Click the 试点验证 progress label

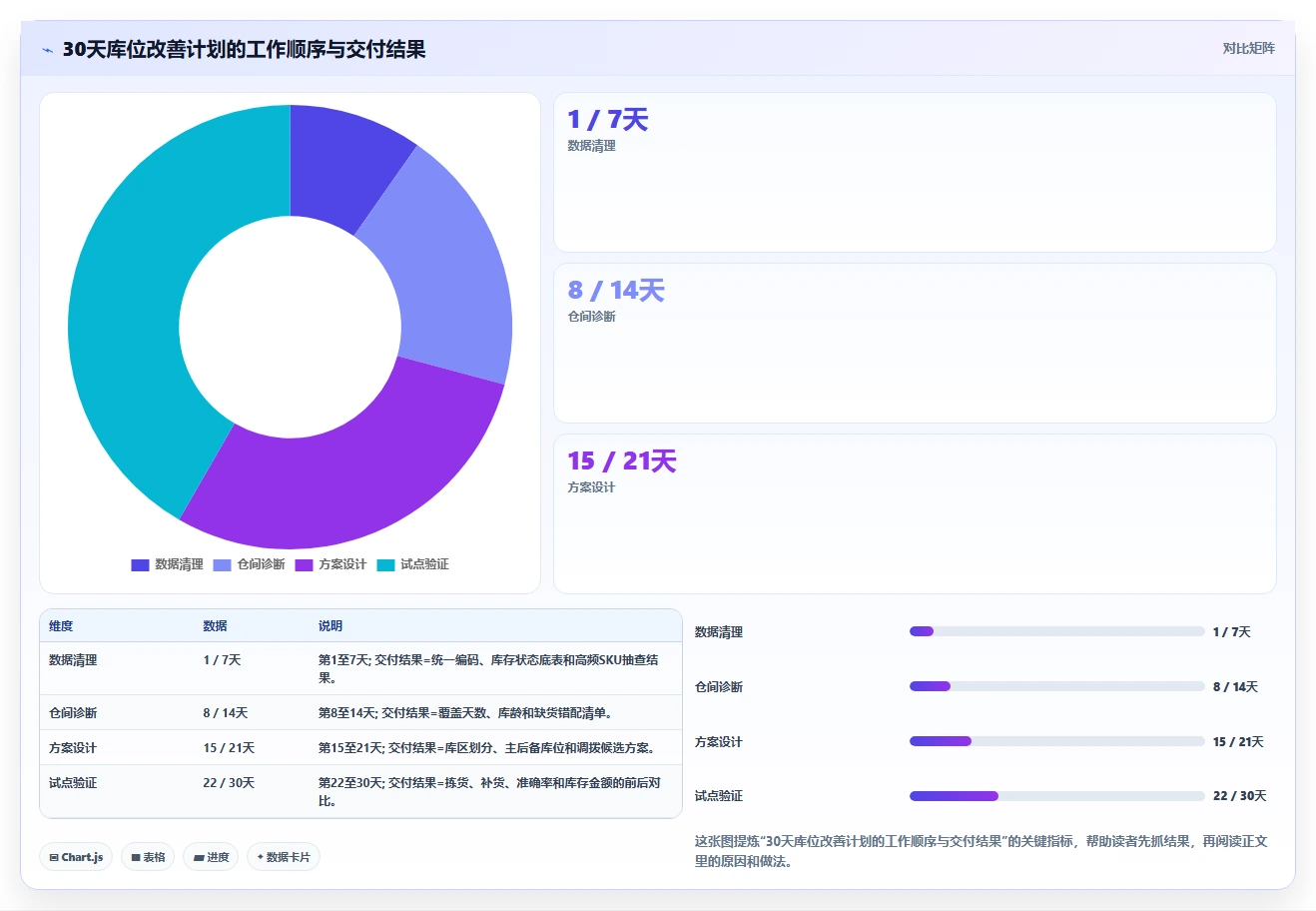point(719,796)
